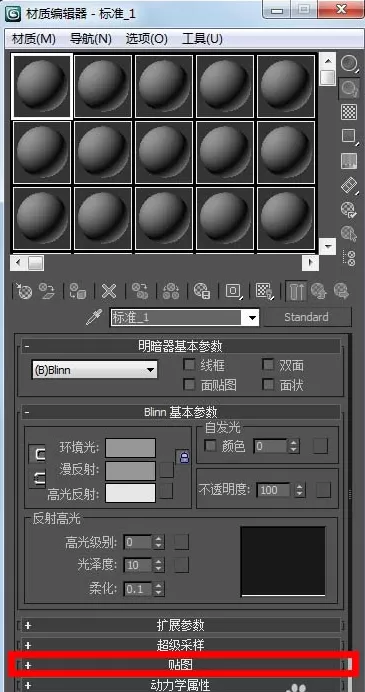Pick material with the eyedropper icon
This screenshot has width=365, height=692.
94,317
